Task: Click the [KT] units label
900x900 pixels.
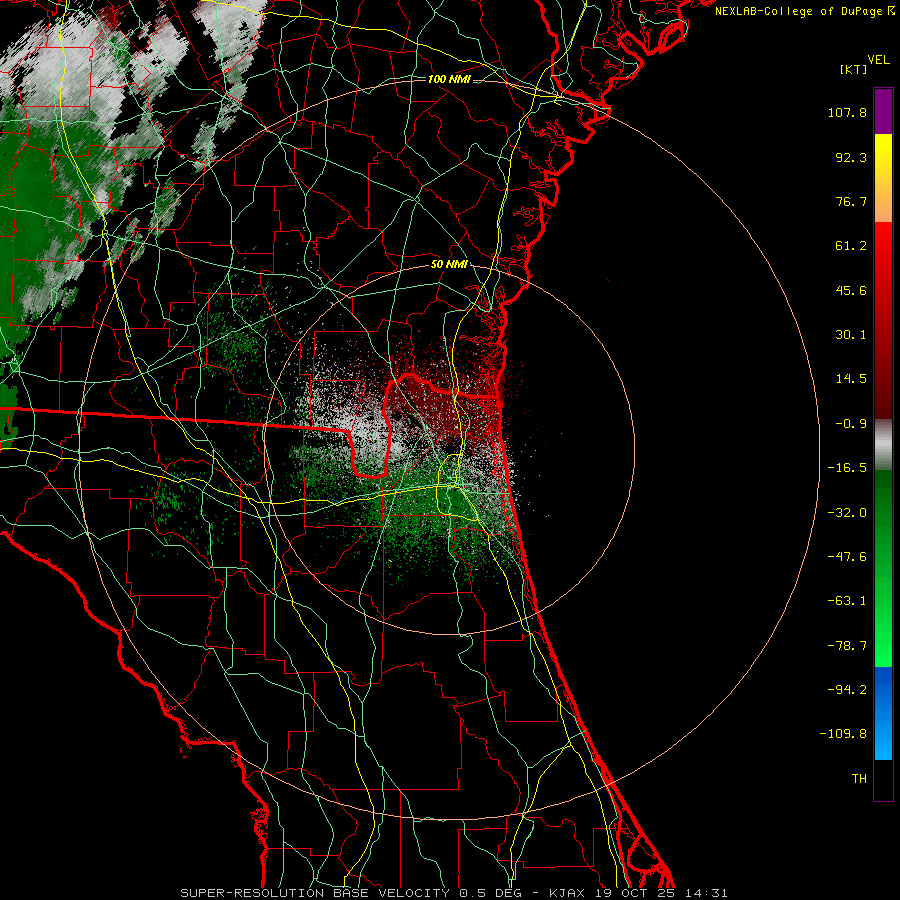Action: 854,69
